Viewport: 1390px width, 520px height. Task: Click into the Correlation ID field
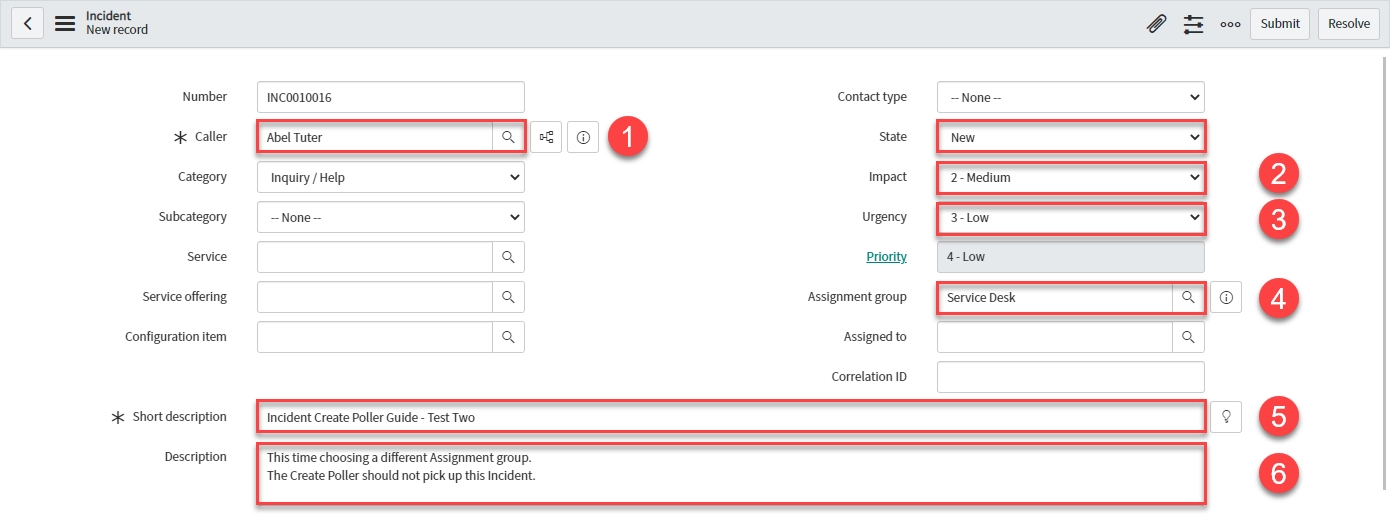(1070, 377)
